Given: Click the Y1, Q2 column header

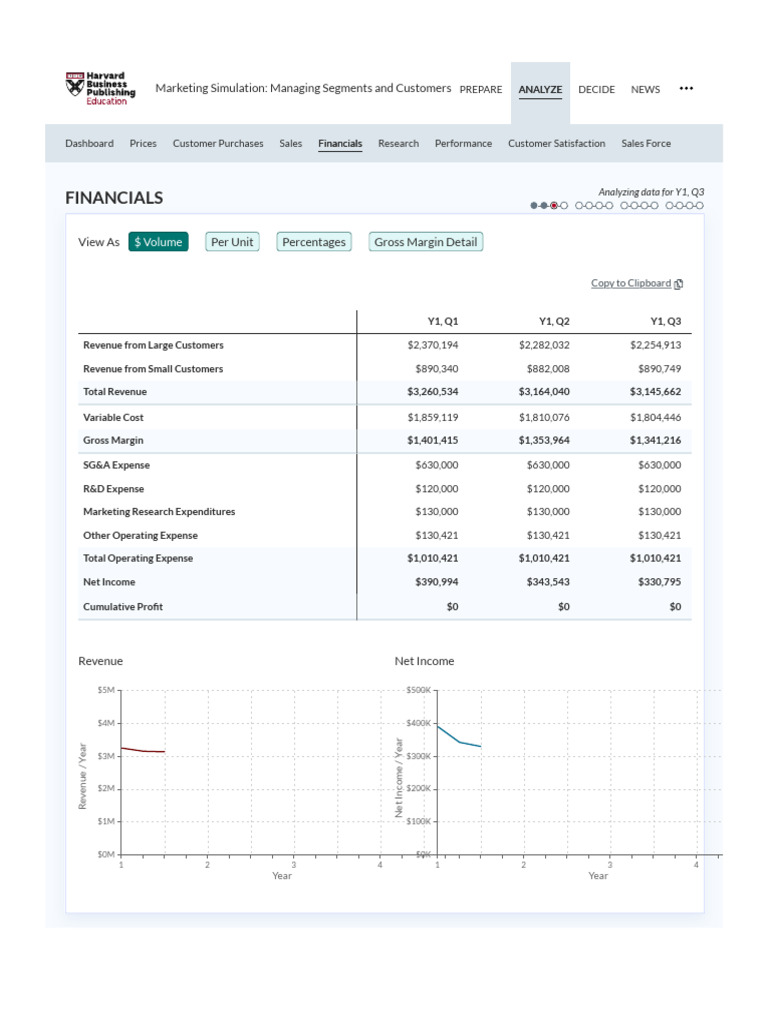Looking at the screenshot, I should (x=554, y=321).
